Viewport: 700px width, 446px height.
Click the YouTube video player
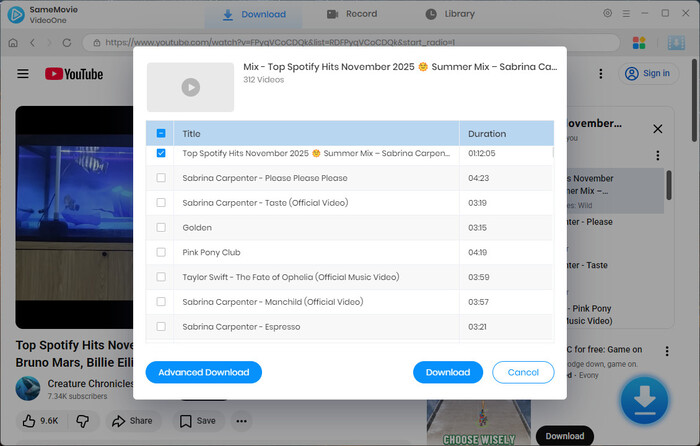coord(74,217)
